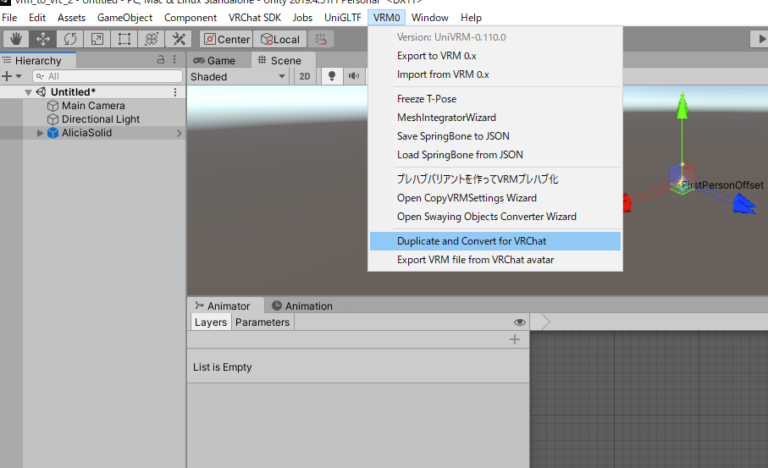Select the Move tool
Screen dimensions: 768x468
point(43,39)
